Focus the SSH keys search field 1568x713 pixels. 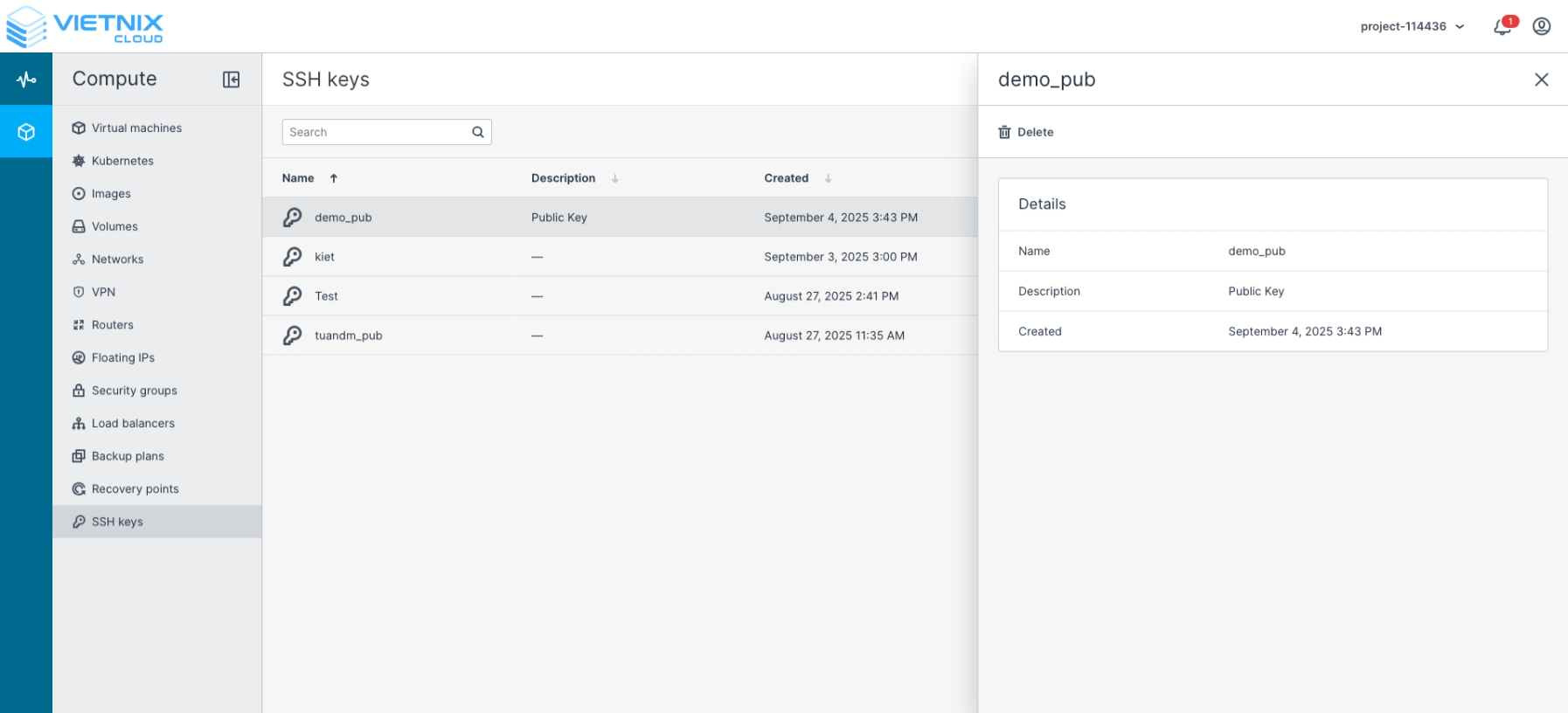coord(376,132)
